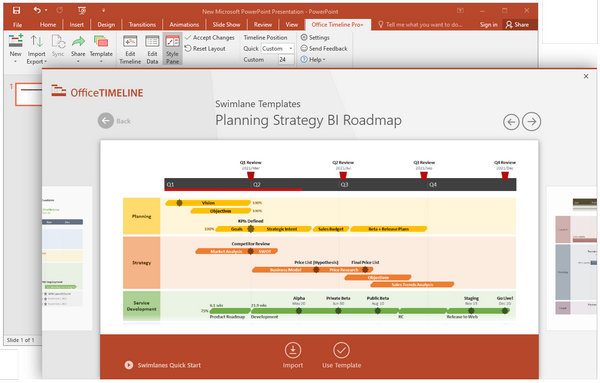
Task: Select the Edit Timeline icon
Action: [x=130, y=41]
